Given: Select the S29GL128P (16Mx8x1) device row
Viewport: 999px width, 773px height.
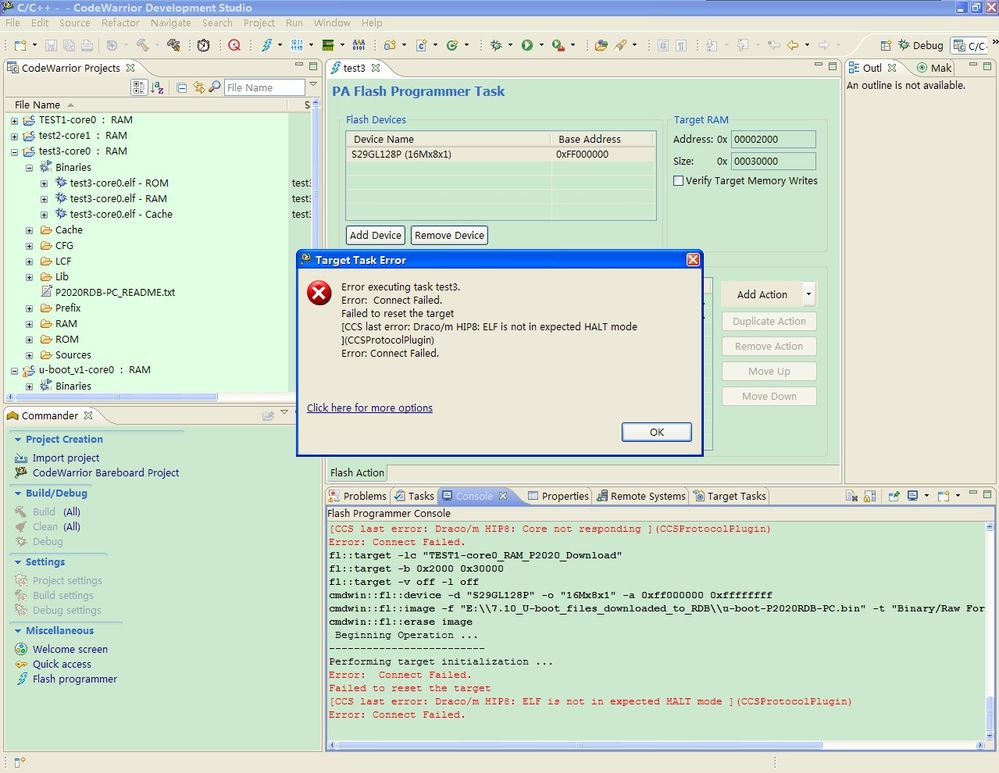Looking at the screenshot, I should 501,154.
